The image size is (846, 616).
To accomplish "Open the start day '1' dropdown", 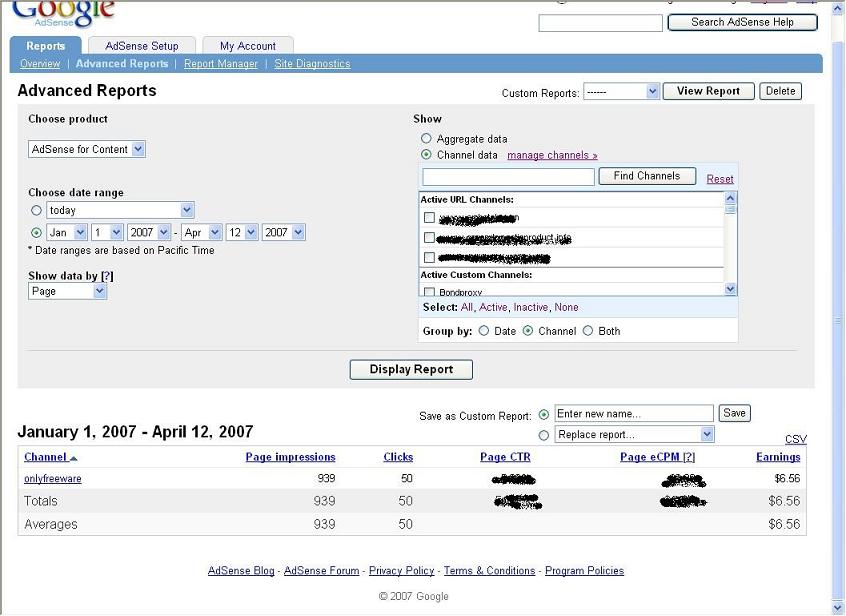I will tap(107, 232).
